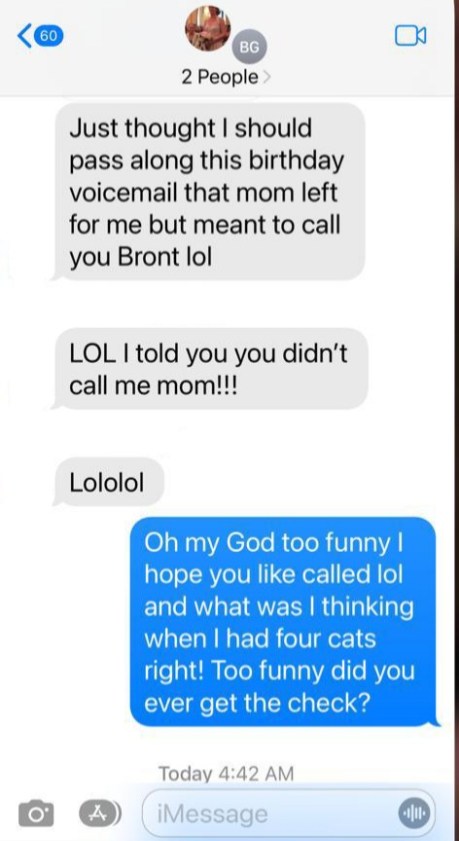Open the App Store apps icon
Viewport: 459px width, 841px height.
pyautogui.click(x=100, y=813)
